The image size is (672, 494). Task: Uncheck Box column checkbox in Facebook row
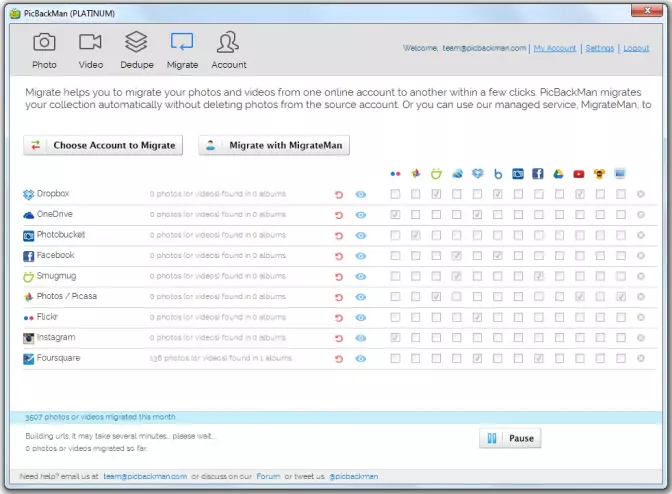coord(498,255)
